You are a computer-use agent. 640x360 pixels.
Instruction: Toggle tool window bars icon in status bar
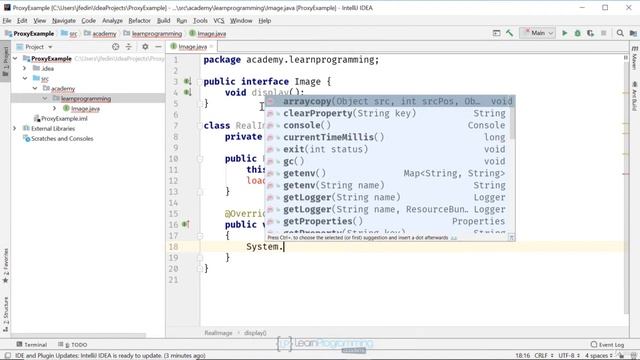pos(7,356)
